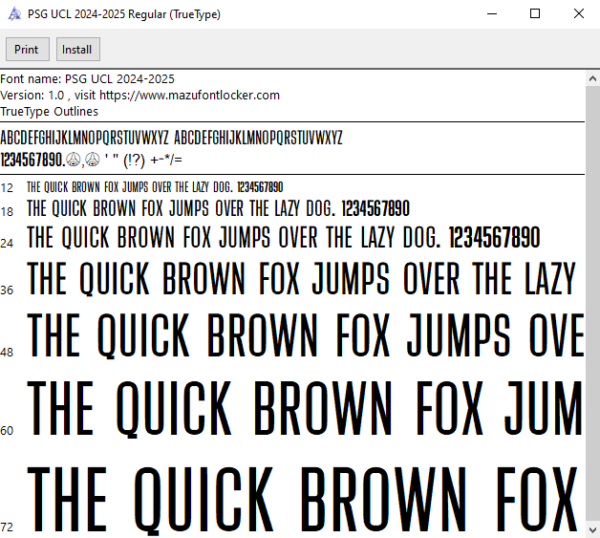Image resolution: width=600 pixels, height=538 pixels.
Task: Click the 'TrueType Outlines' text
Action: (x=49, y=111)
